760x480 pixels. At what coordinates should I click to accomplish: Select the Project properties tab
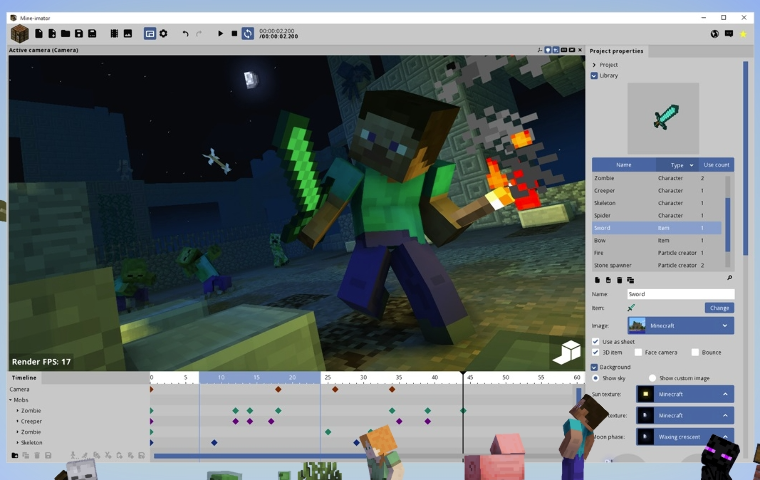point(617,51)
